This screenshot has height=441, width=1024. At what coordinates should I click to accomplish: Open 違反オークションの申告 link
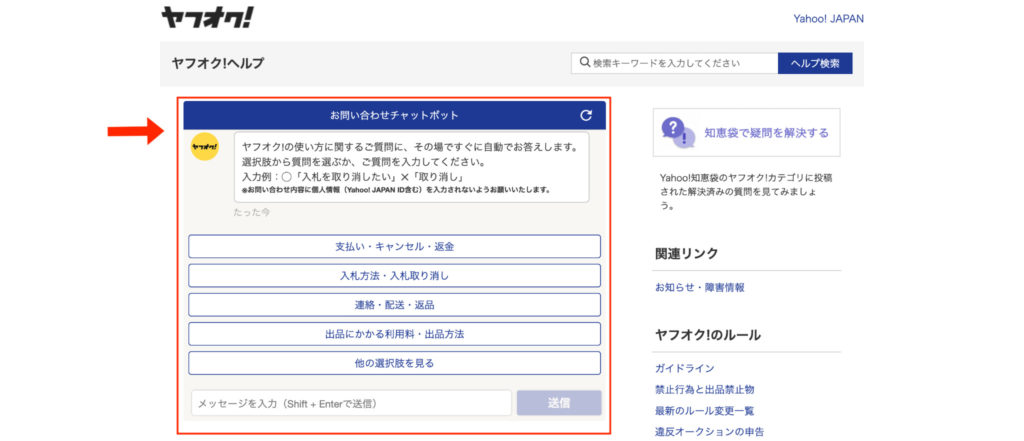(x=710, y=432)
